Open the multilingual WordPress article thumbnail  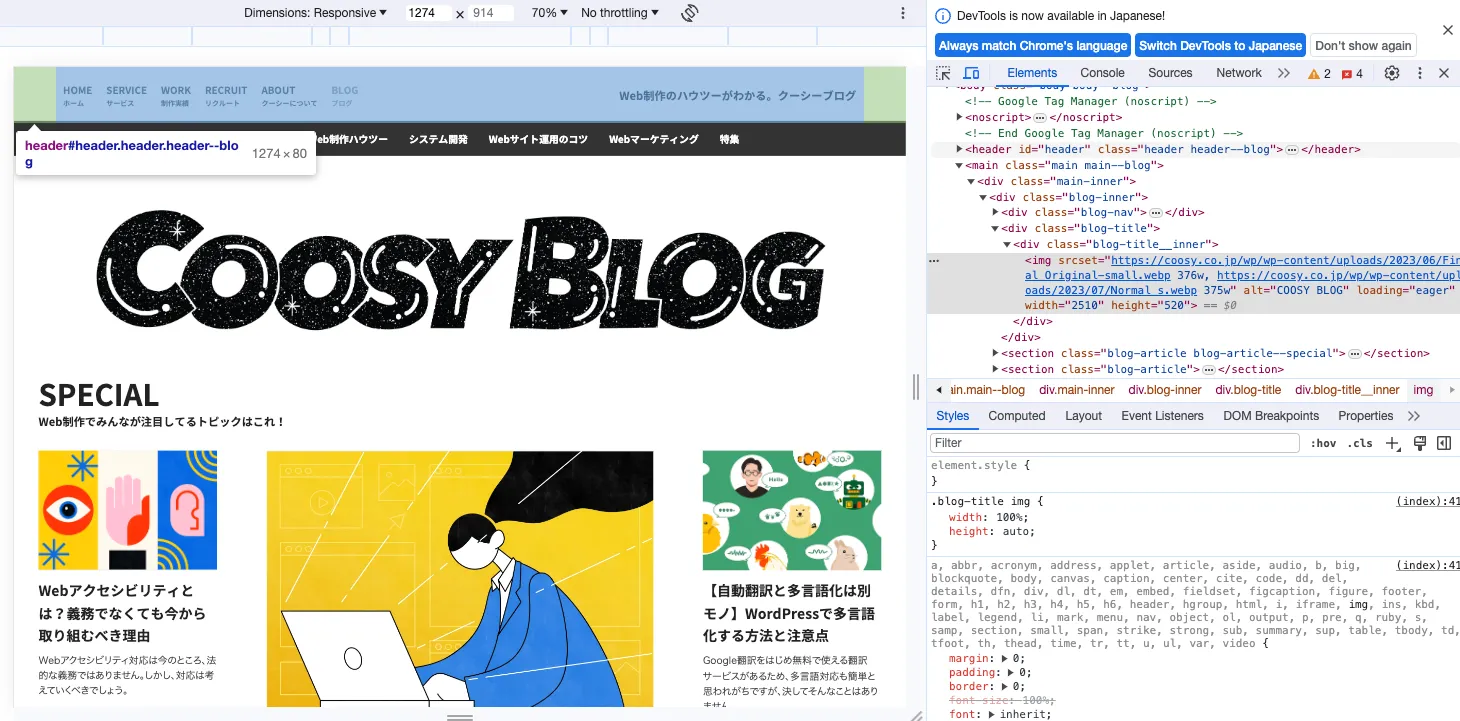[x=792, y=510]
